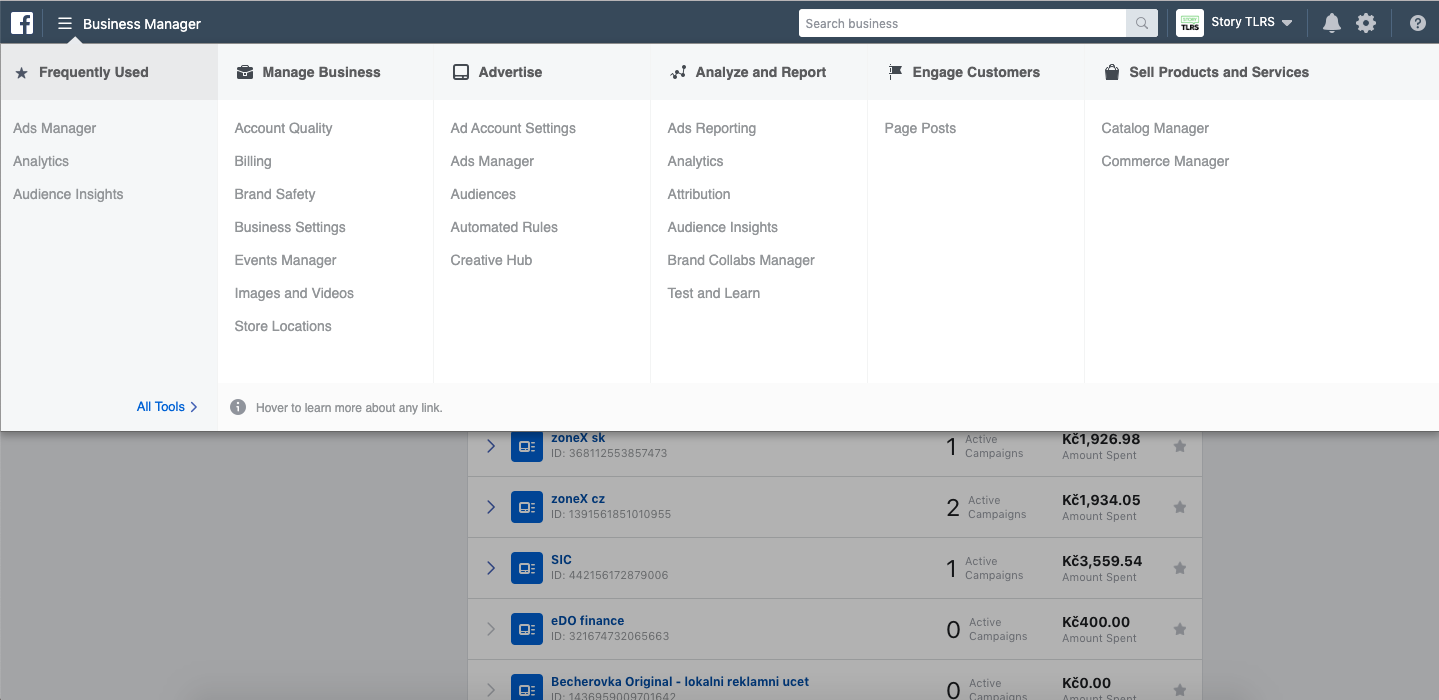The image size is (1439, 700).
Task: Open Creative Hub
Action: 491,260
